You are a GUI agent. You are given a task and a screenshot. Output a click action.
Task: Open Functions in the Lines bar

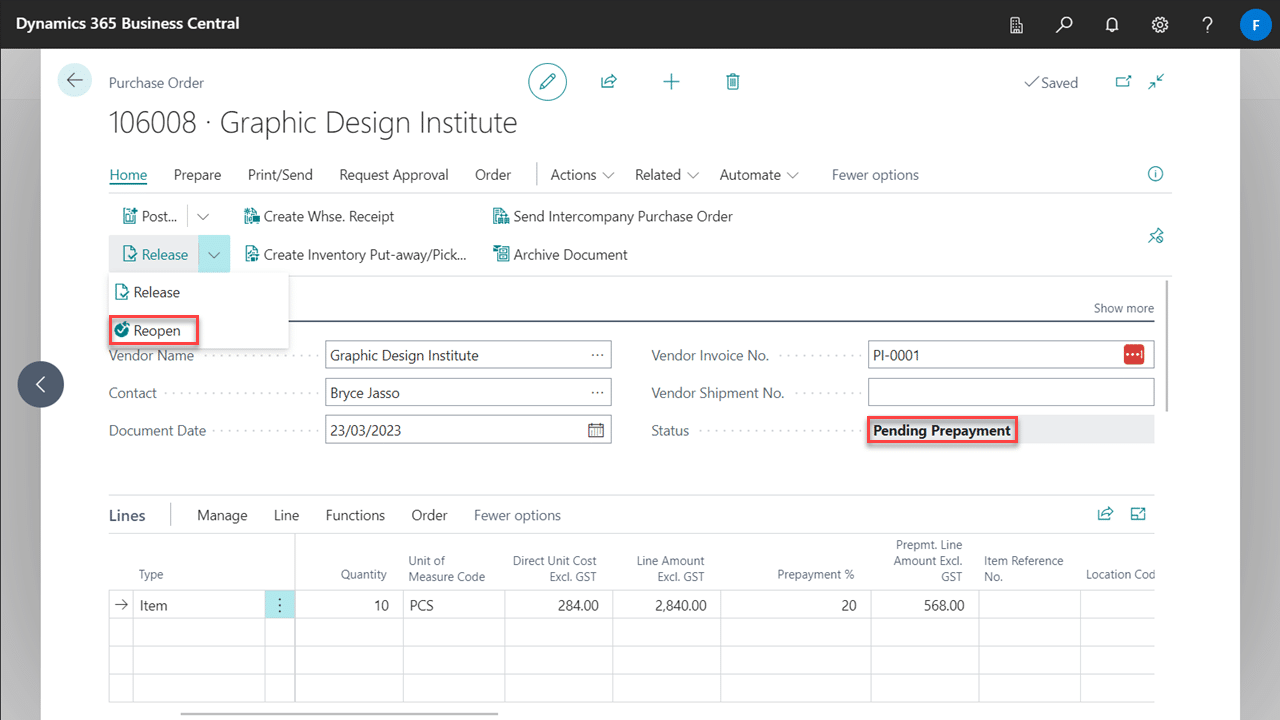click(x=355, y=515)
